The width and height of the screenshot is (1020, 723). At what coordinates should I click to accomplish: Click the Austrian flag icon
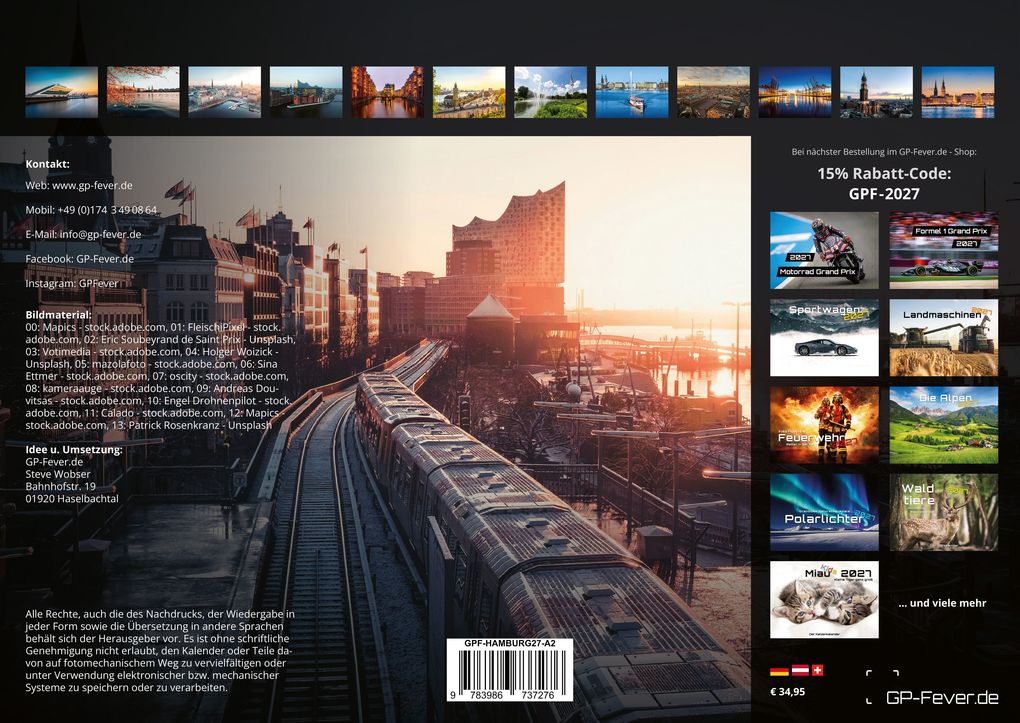tap(799, 670)
